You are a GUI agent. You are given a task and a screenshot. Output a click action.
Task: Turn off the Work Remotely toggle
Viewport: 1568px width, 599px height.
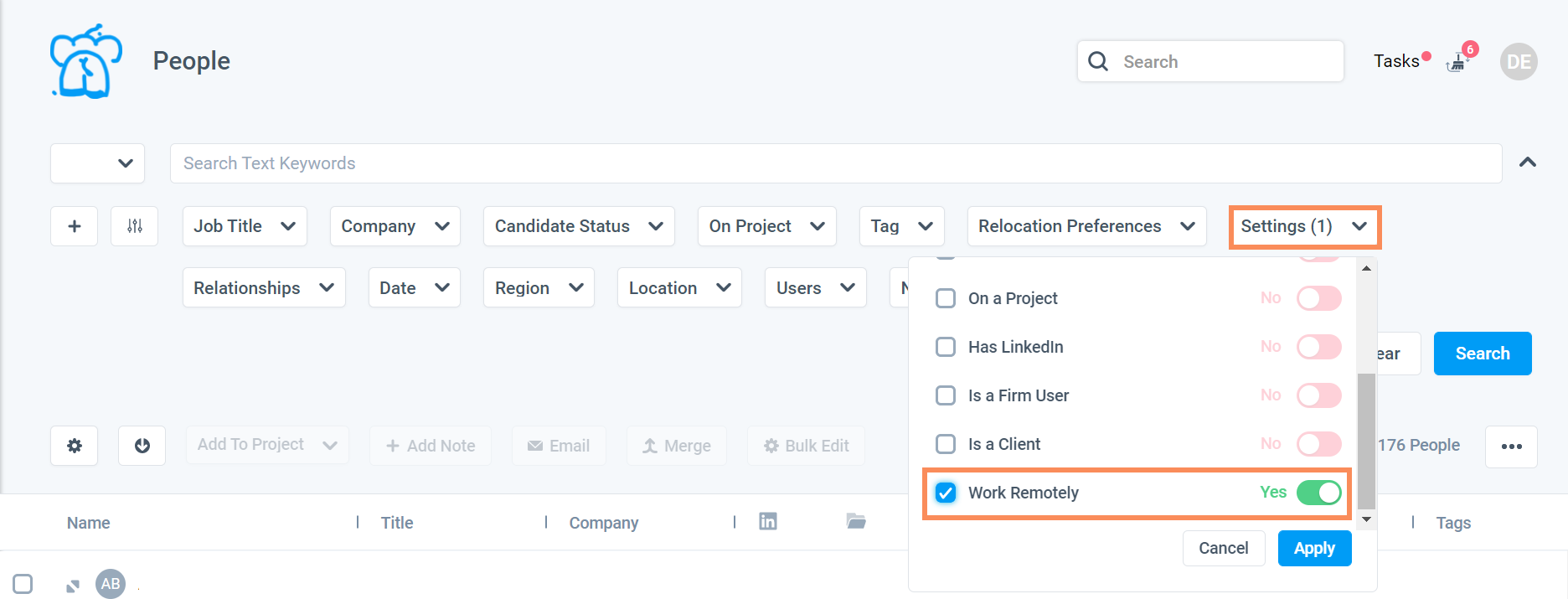1318,493
